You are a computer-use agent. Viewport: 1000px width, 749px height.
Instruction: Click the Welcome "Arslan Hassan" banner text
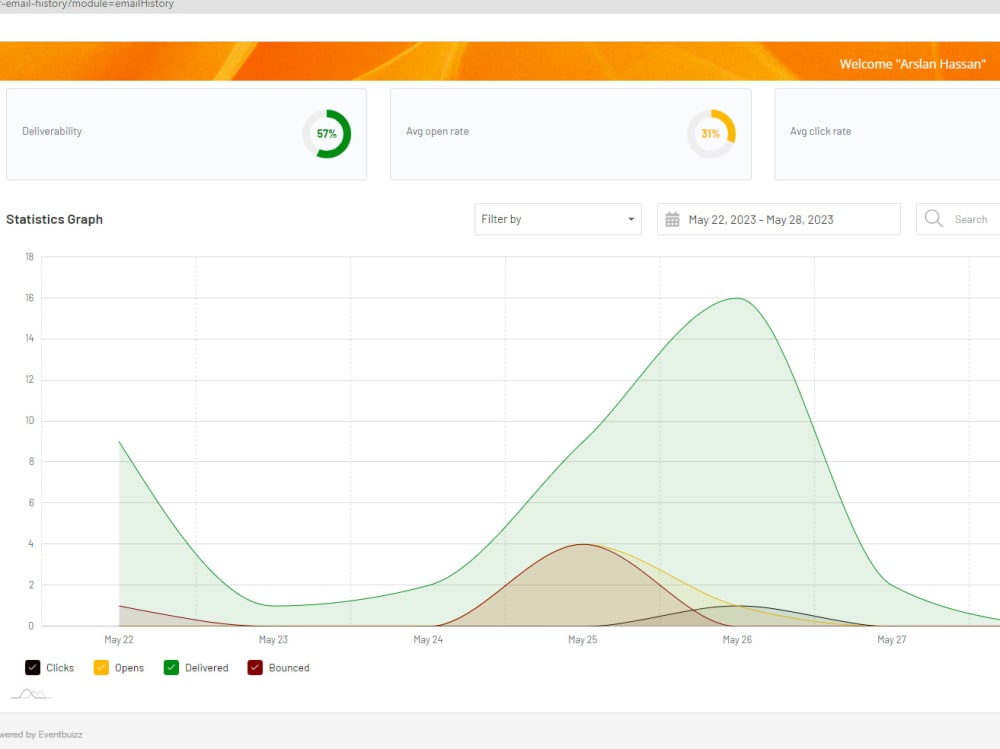(x=912, y=64)
